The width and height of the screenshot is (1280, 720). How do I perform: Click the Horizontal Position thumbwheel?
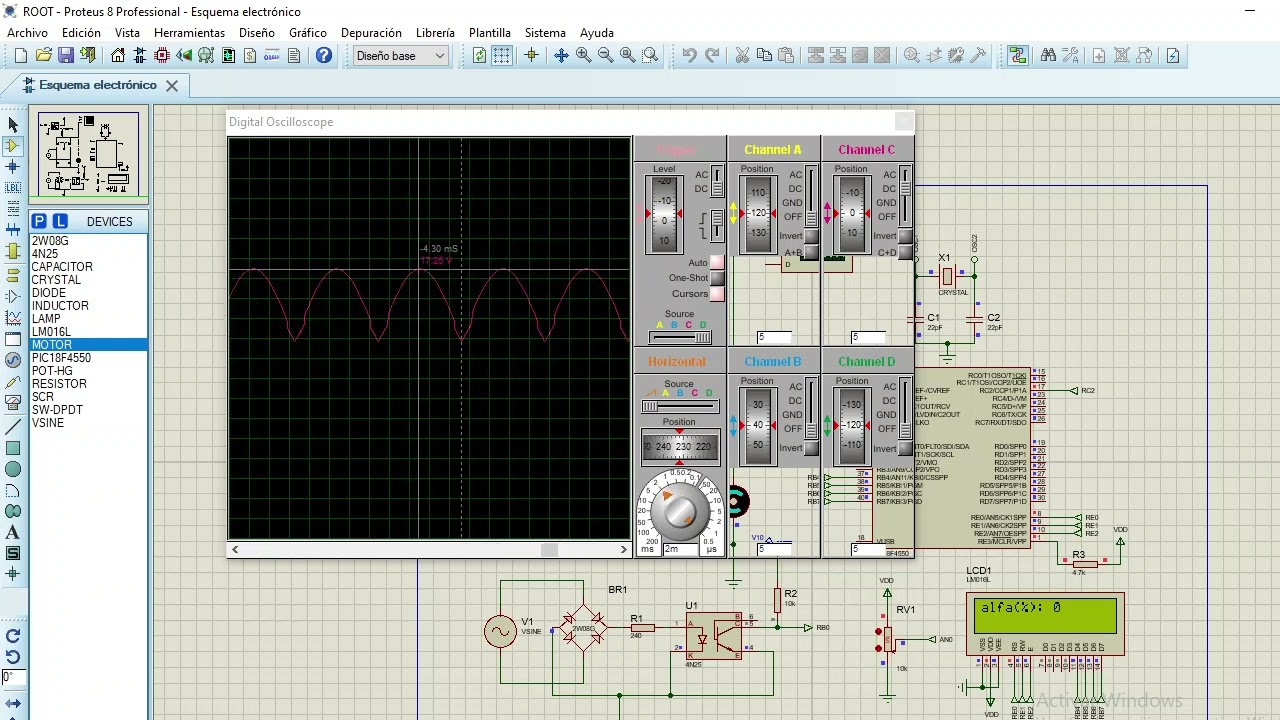click(679, 447)
